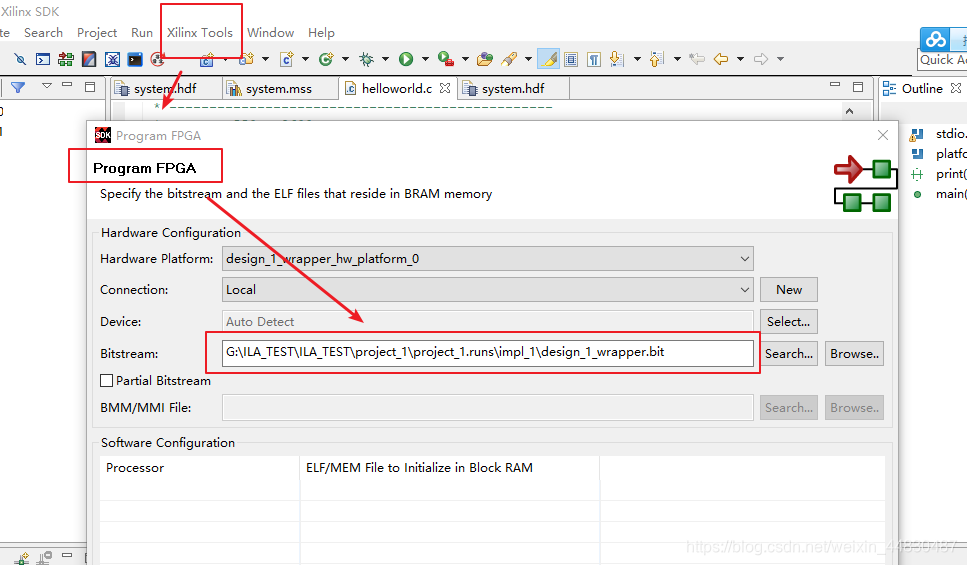Screen dimensions: 967x565
Task: Click Search... button beside the Bitstream field
Action: 789,353
